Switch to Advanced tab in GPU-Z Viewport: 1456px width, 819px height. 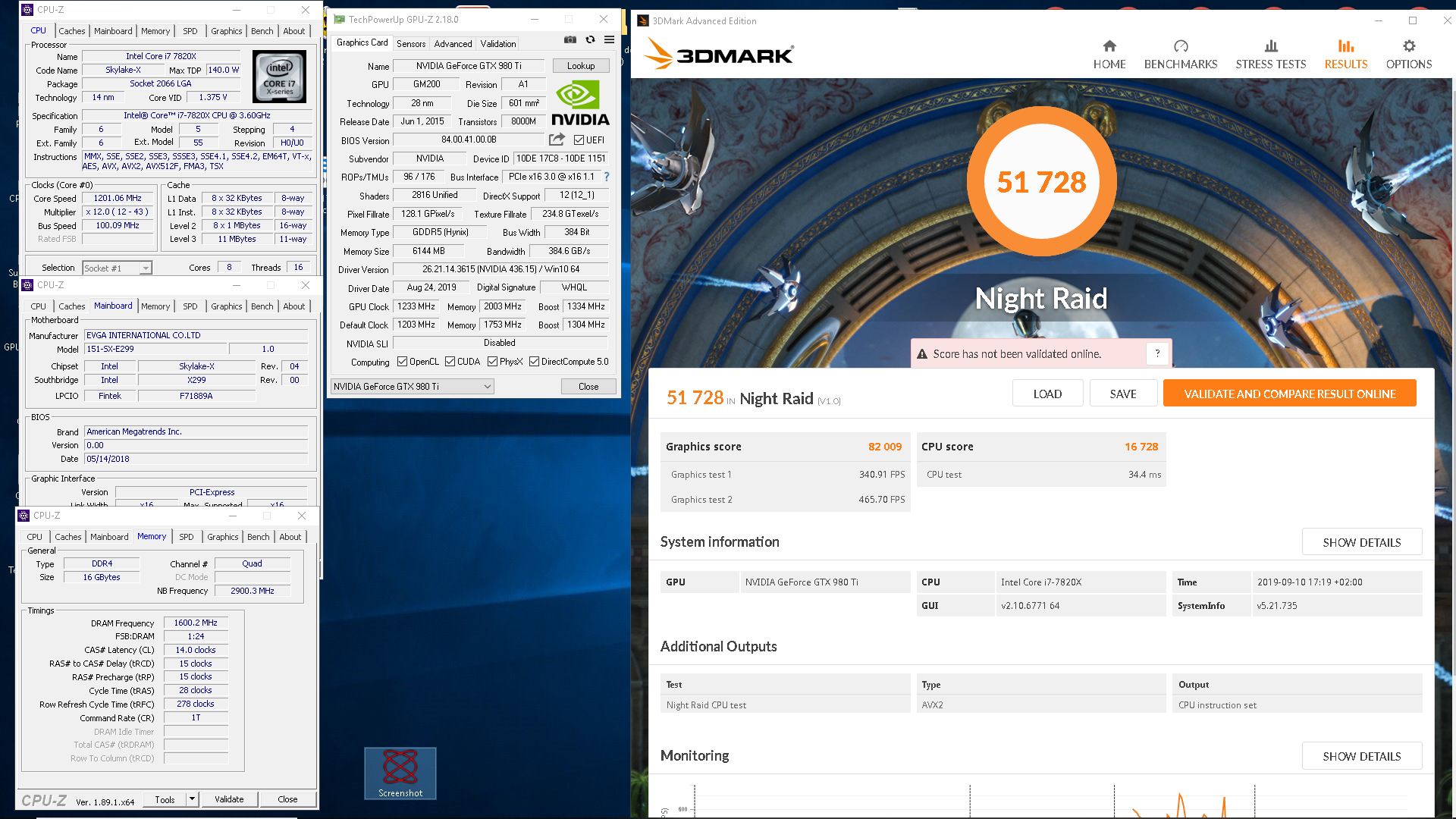[453, 44]
